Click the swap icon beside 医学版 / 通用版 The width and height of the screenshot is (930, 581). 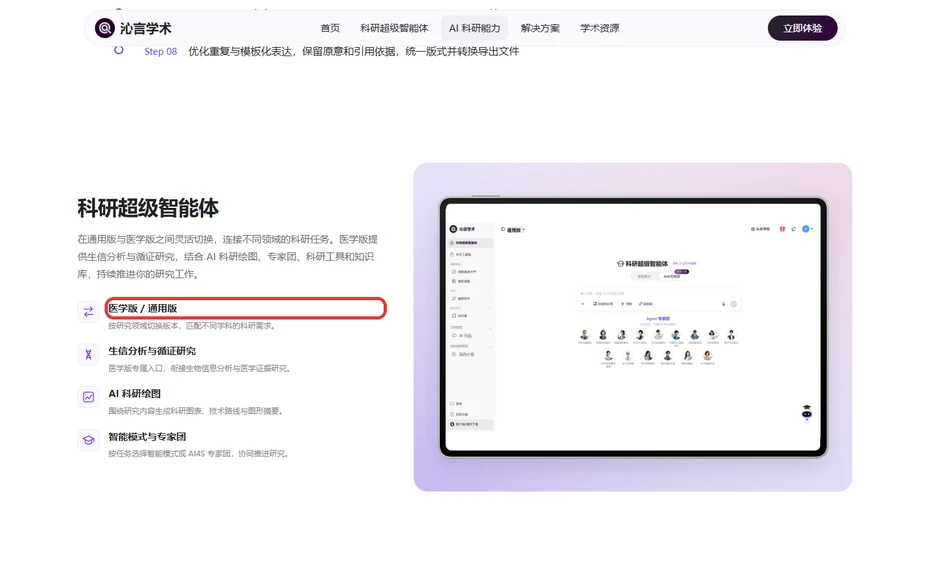click(x=88, y=311)
